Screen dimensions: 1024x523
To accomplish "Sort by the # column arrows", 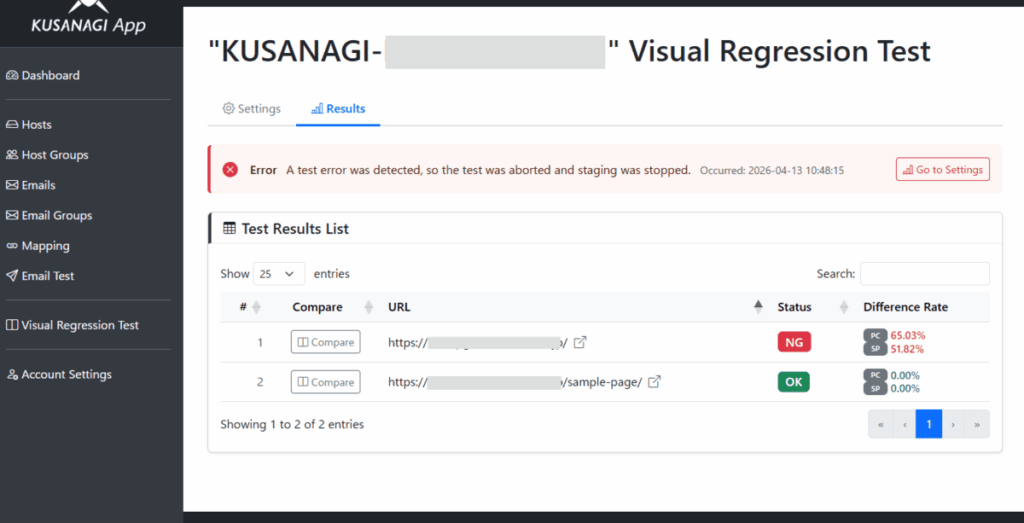I will pos(256,307).
